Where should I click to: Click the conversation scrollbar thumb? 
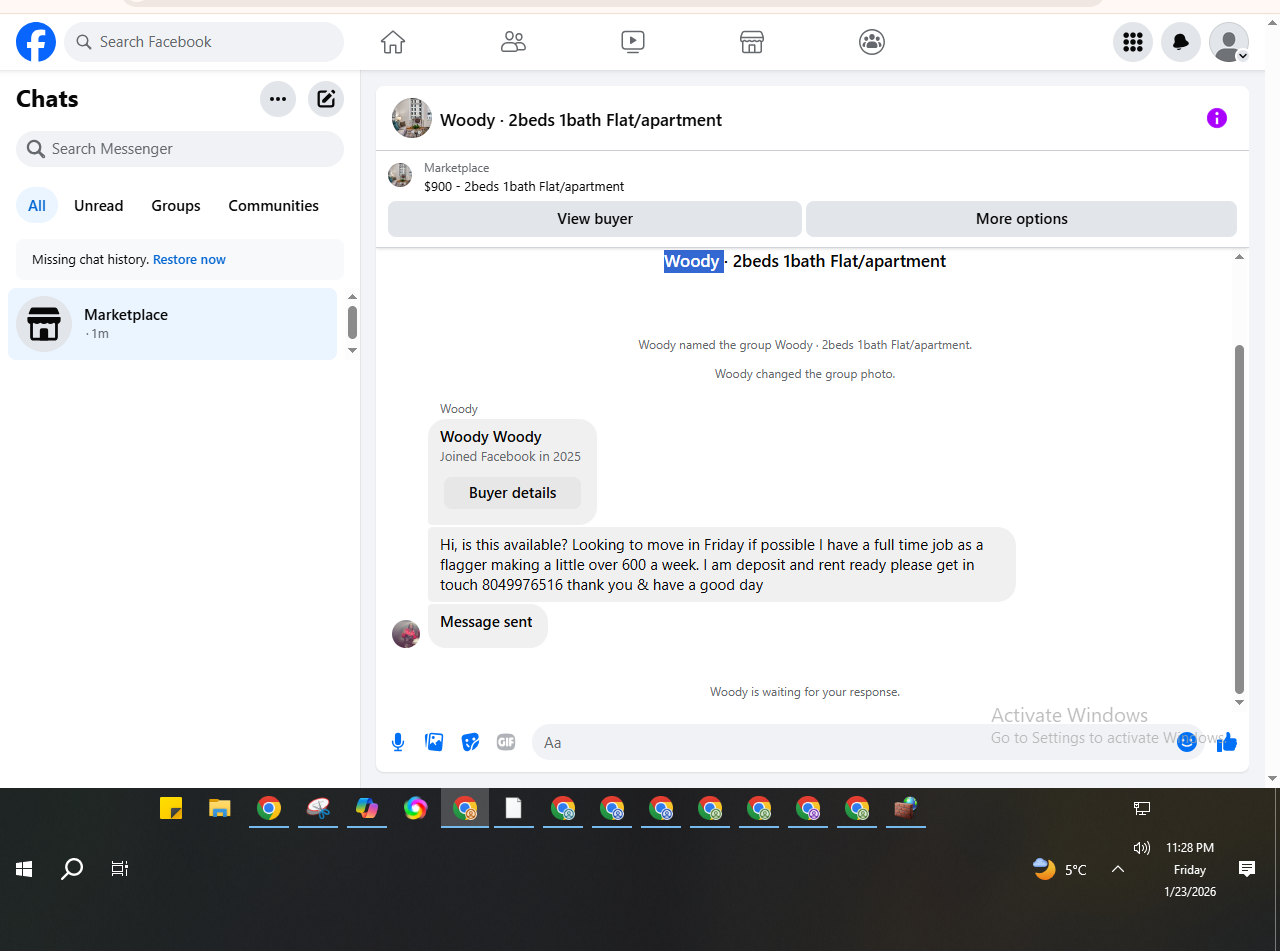coord(1240,520)
